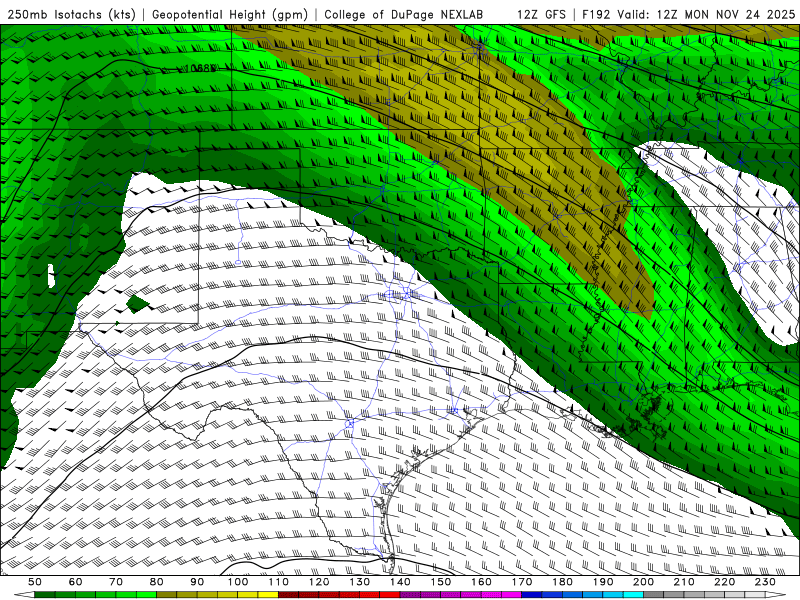
Task: Click the 80 label on the color bar
Action: point(157,582)
